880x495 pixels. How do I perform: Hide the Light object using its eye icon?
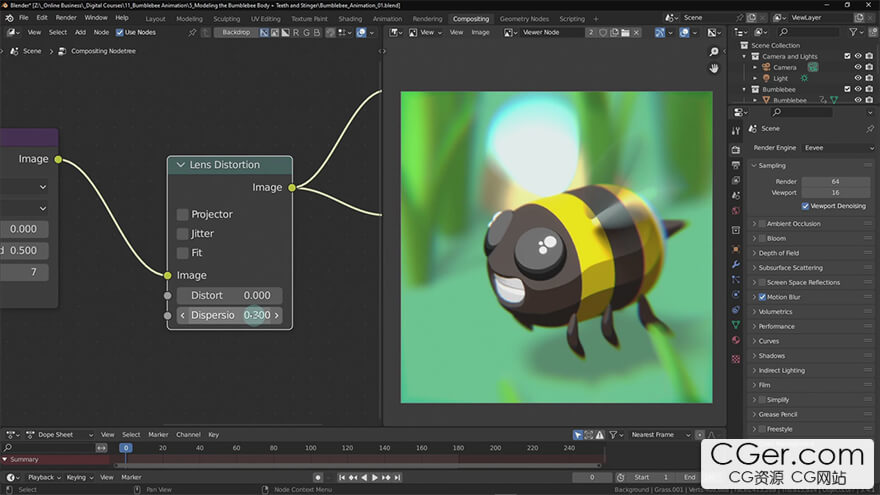(857, 78)
